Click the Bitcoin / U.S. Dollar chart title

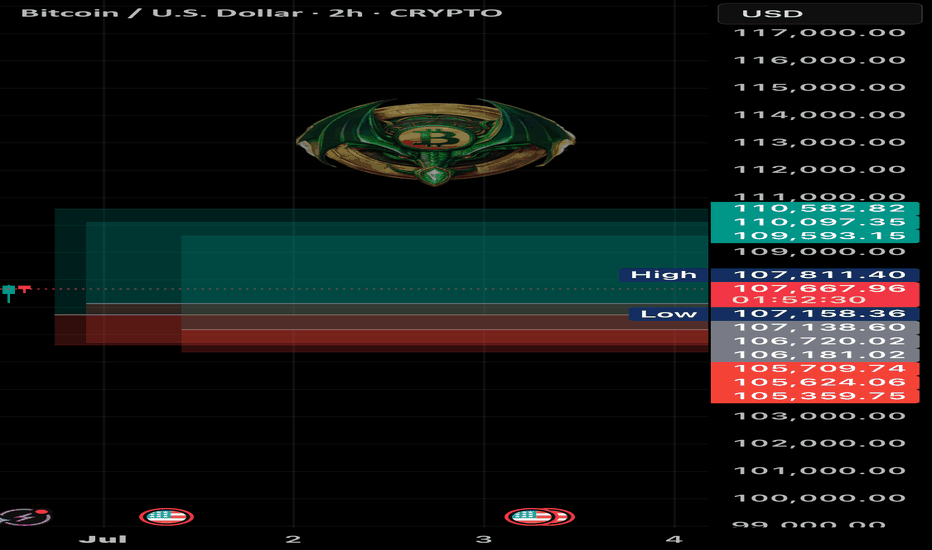point(262,12)
